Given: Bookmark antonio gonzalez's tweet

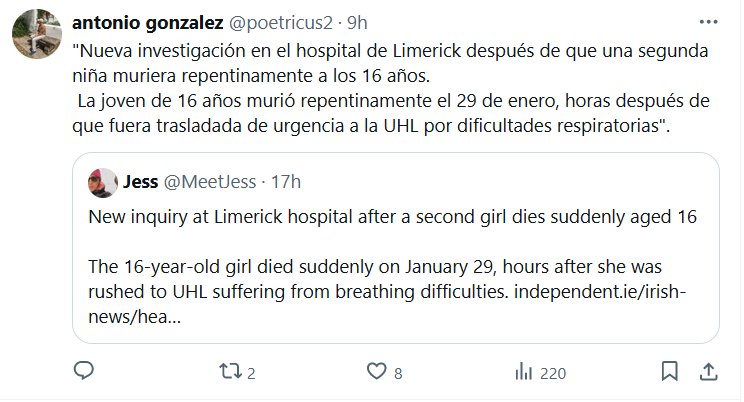Looking at the screenshot, I should (x=670, y=373).
